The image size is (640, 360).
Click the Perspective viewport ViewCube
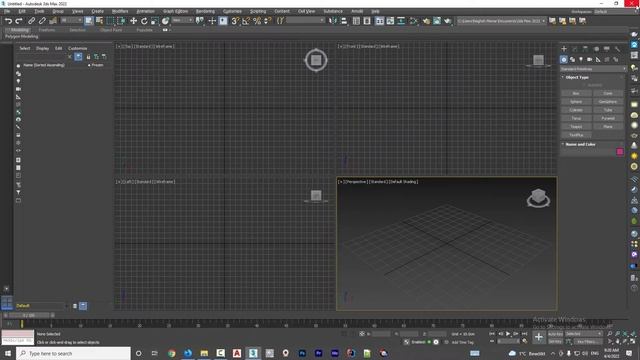538,198
